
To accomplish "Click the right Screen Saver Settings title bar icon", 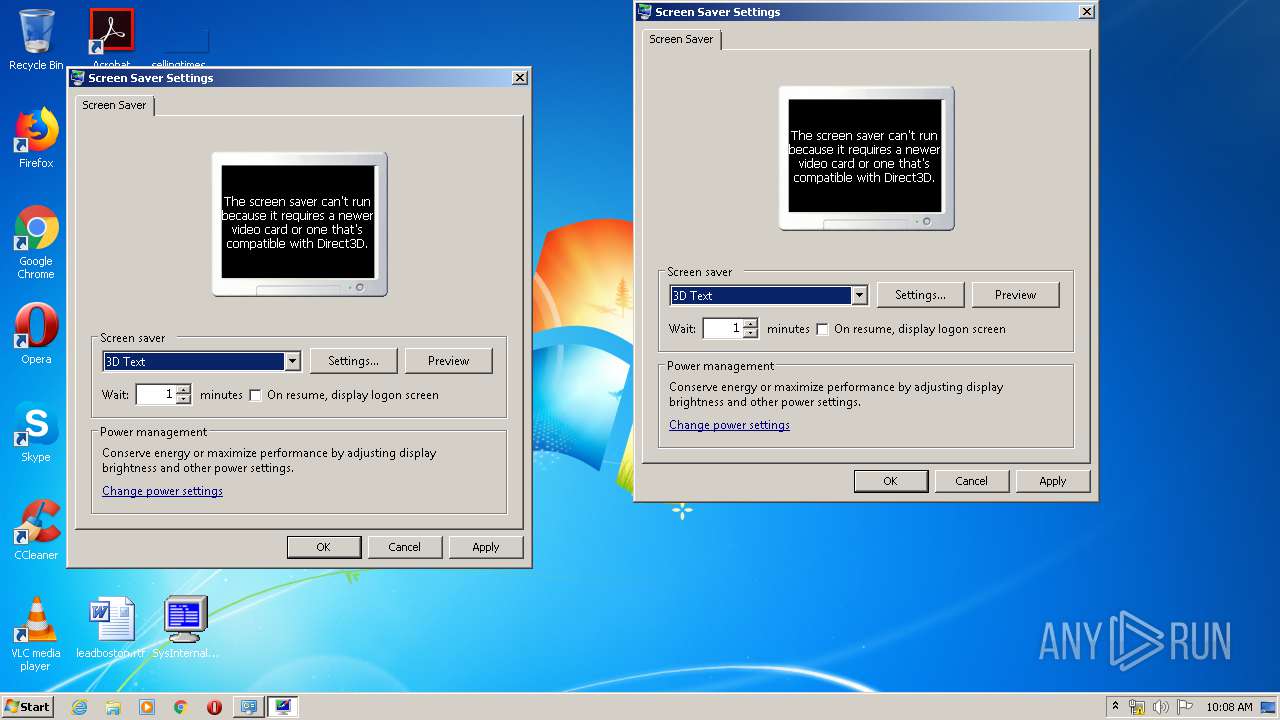I will click(645, 12).
